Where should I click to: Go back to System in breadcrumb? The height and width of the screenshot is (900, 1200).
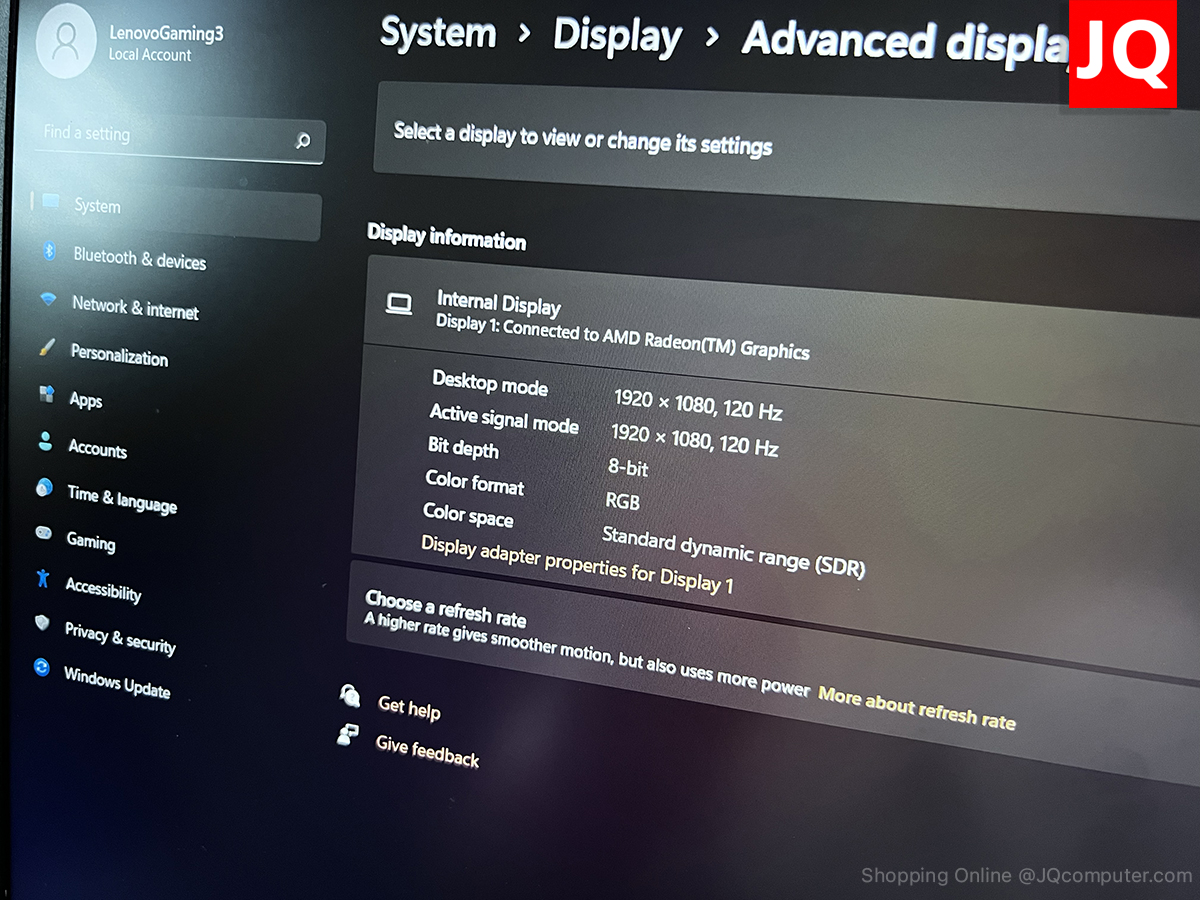click(x=438, y=32)
